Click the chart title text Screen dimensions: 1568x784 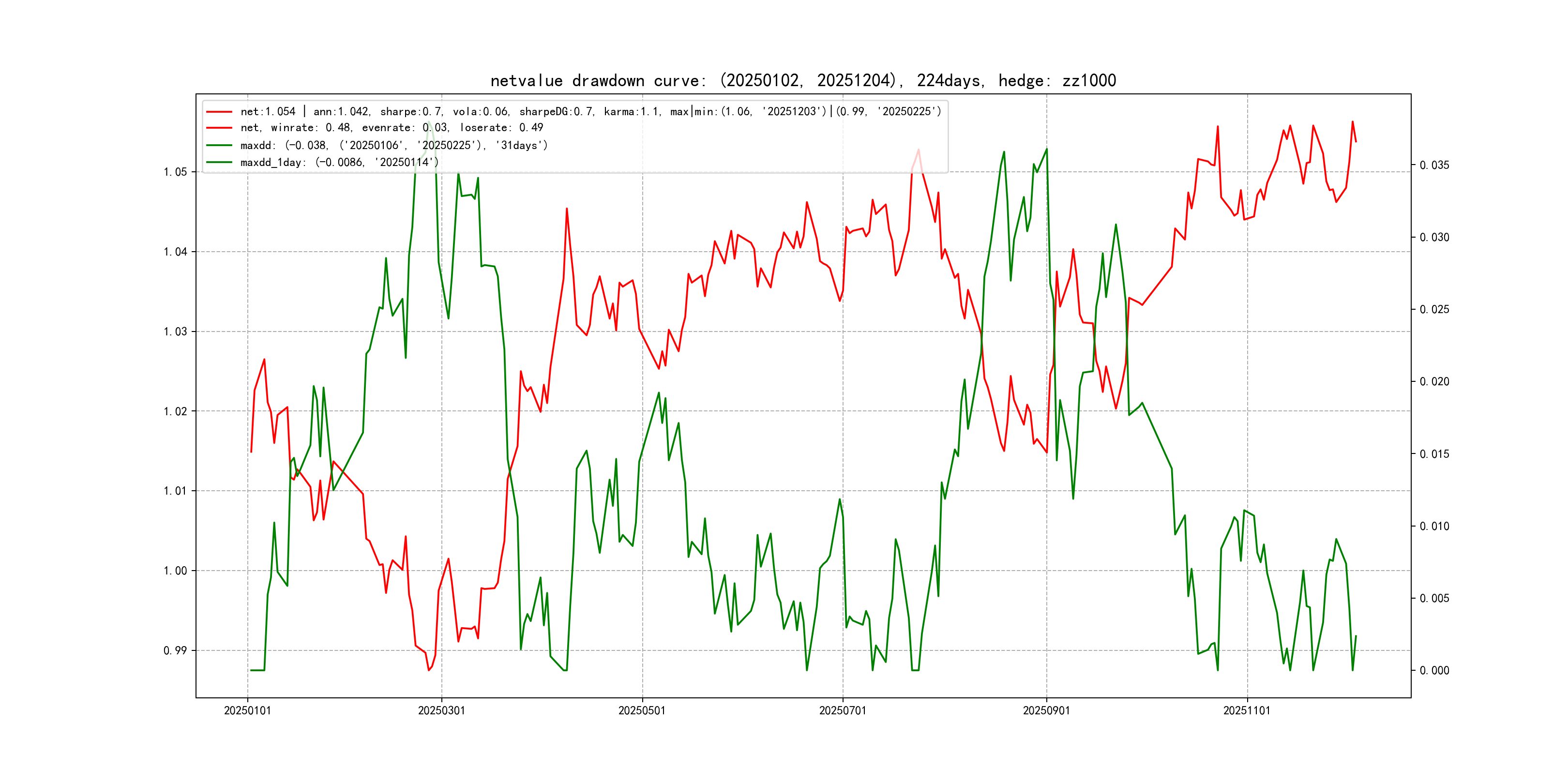803,80
